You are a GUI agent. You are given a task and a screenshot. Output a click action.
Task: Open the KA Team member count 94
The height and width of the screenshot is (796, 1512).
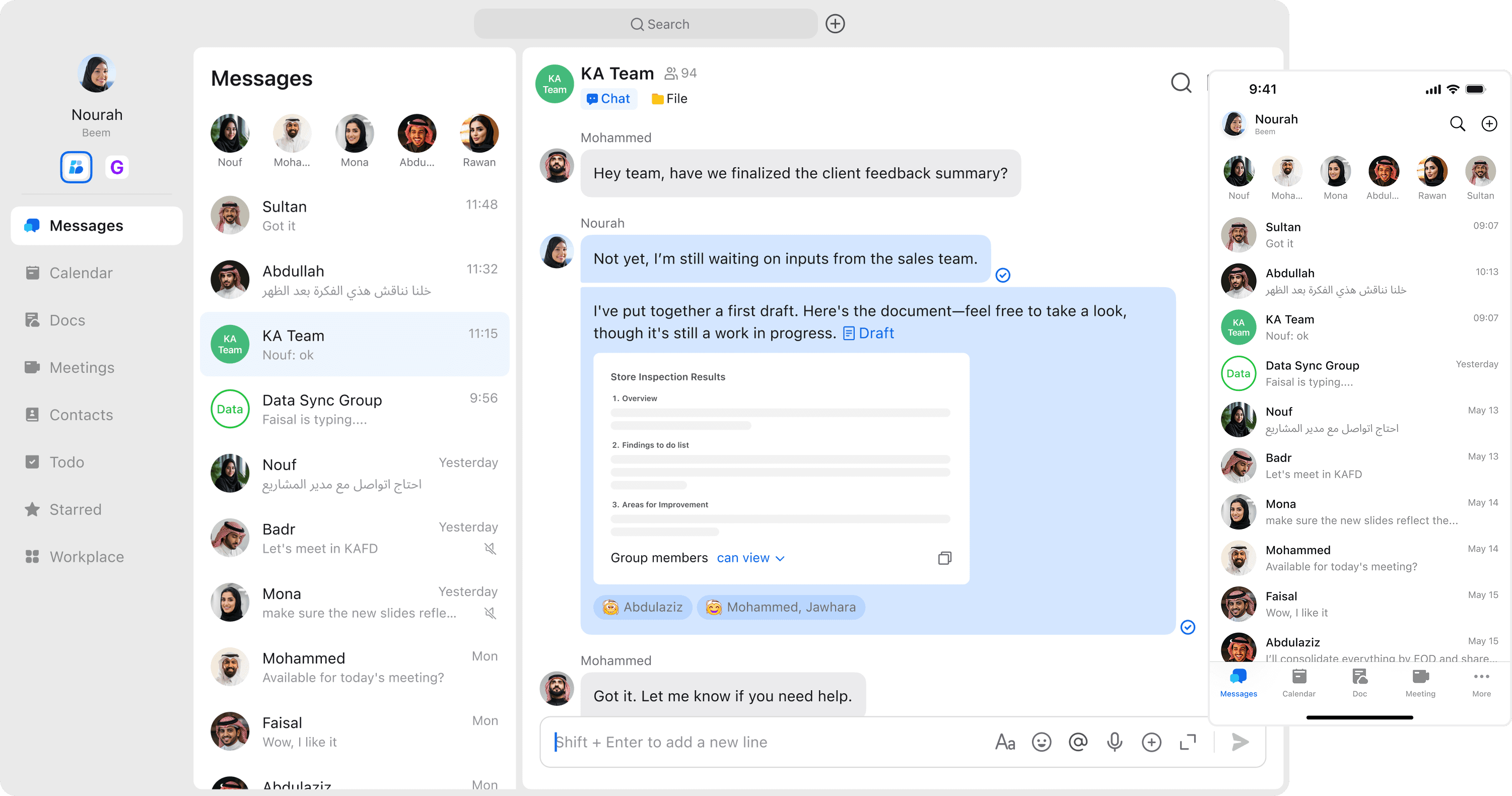click(x=681, y=74)
